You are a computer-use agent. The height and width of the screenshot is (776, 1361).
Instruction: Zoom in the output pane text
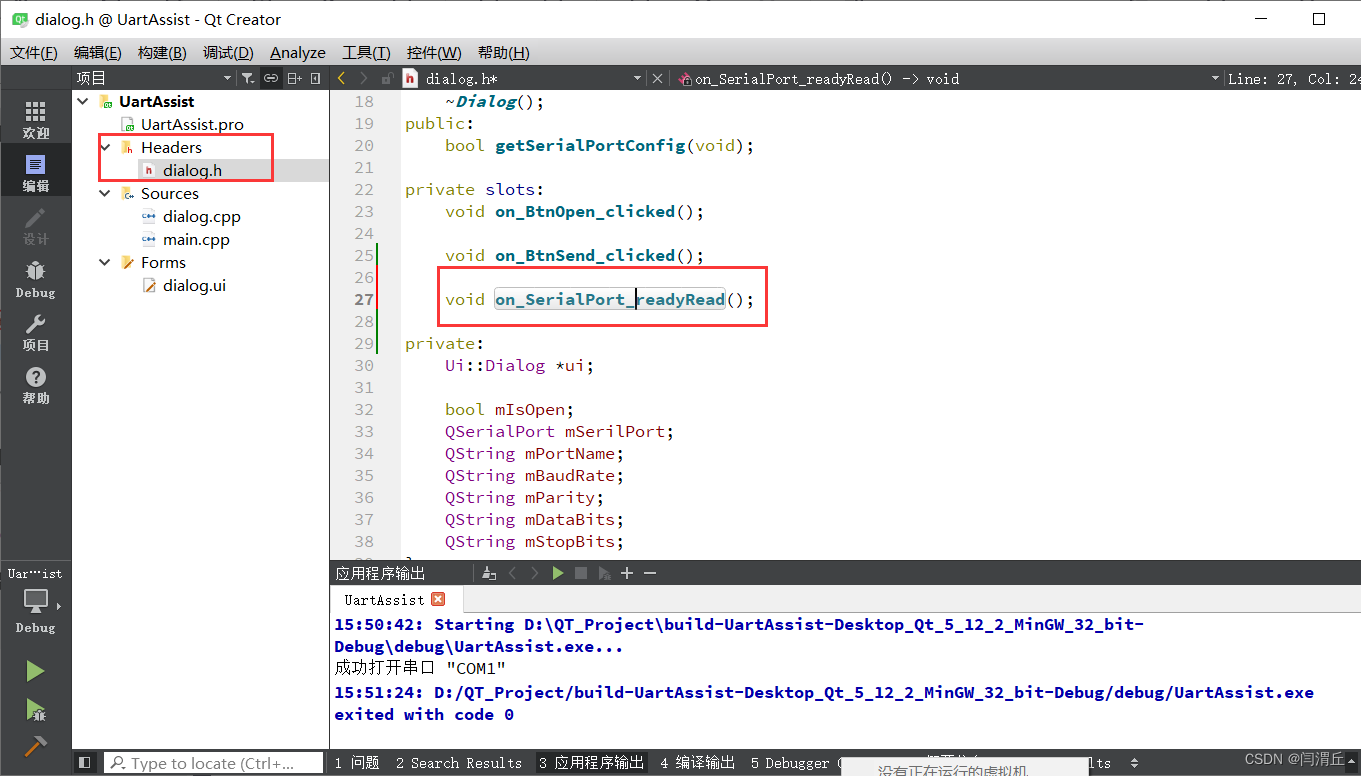click(x=627, y=573)
